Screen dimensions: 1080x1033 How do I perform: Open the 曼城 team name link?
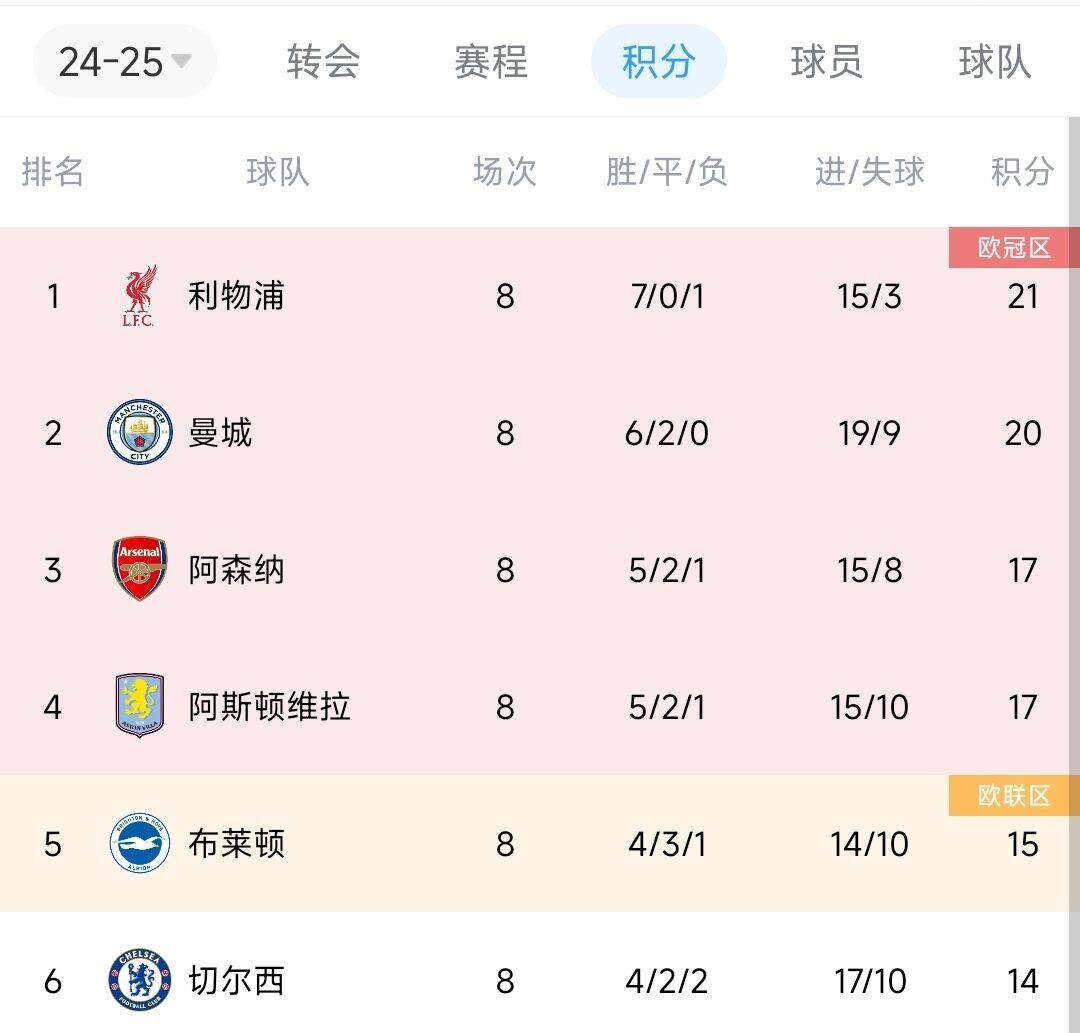tap(220, 433)
